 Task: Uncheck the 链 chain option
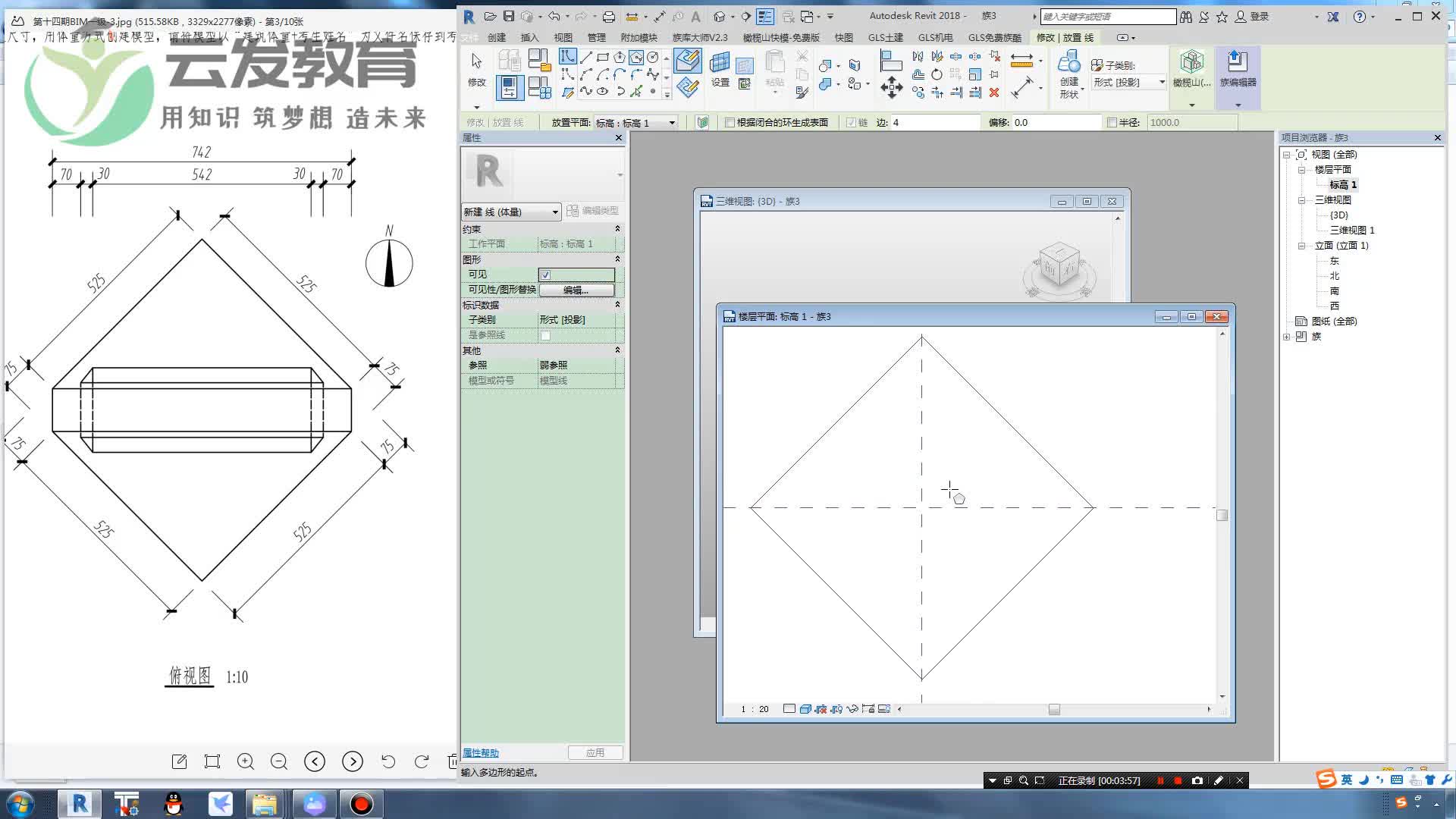852,122
